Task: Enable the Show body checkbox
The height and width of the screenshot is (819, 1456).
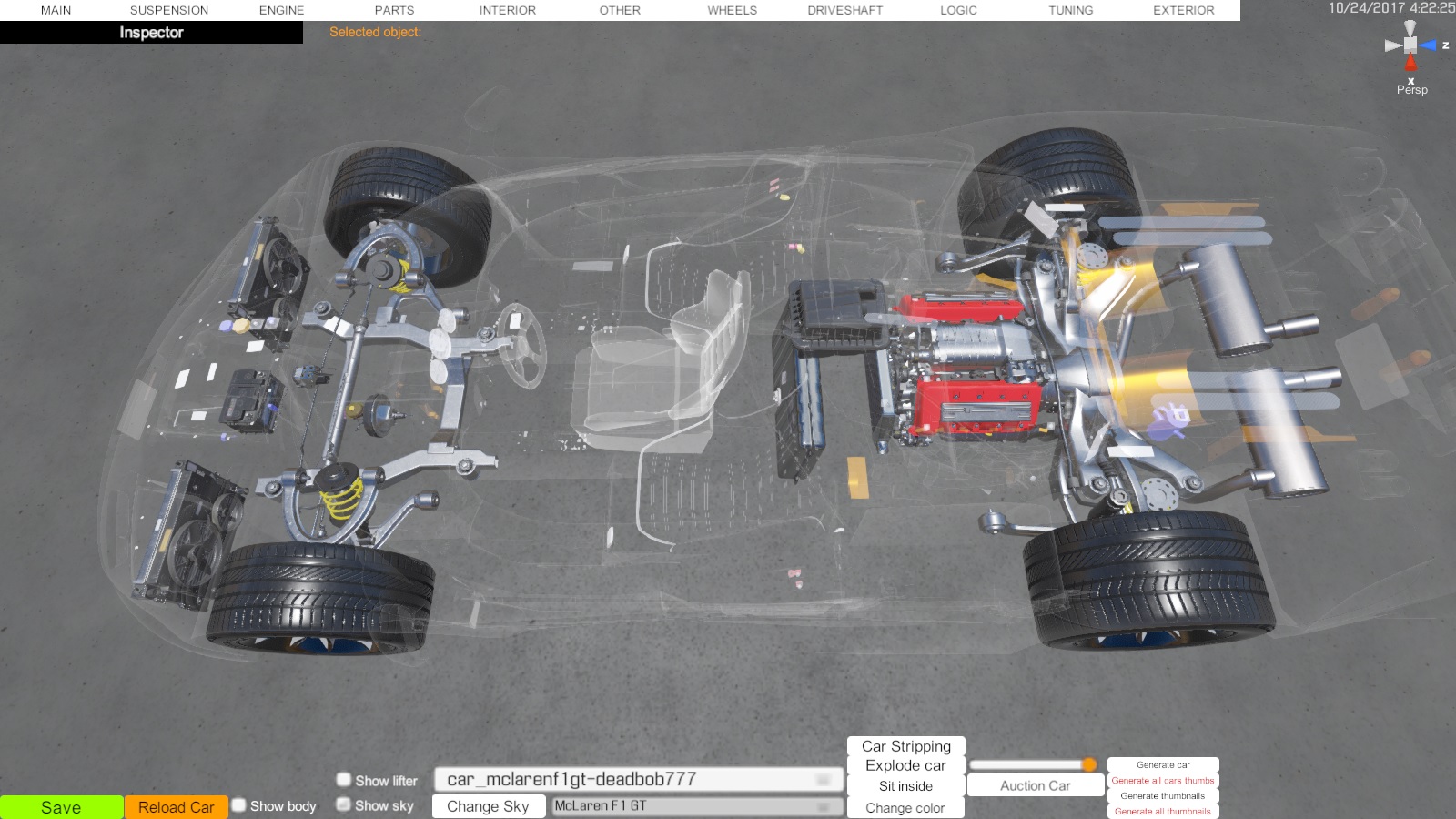Action: 239,805
